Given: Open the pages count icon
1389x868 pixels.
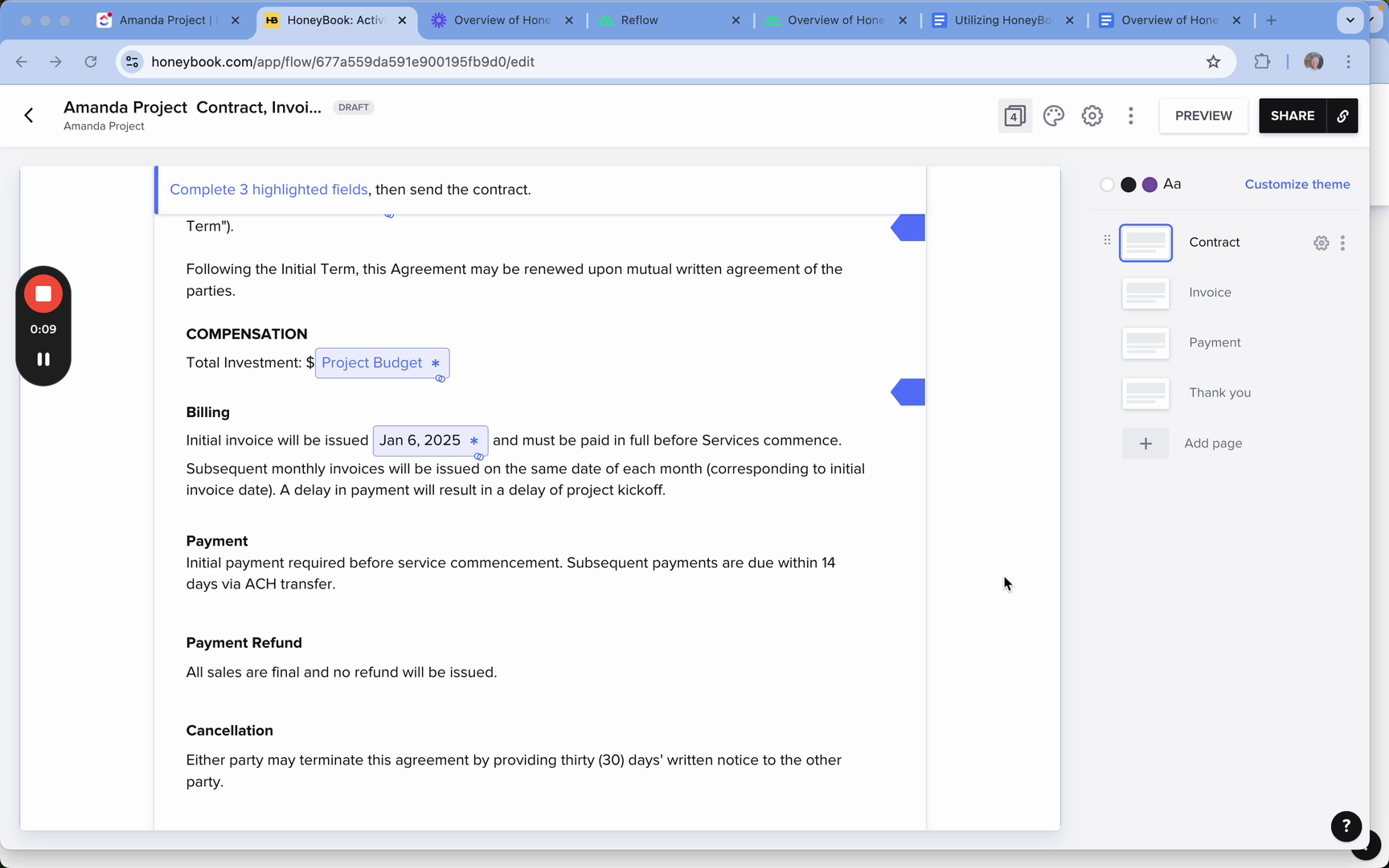Looking at the screenshot, I should click(x=1015, y=116).
